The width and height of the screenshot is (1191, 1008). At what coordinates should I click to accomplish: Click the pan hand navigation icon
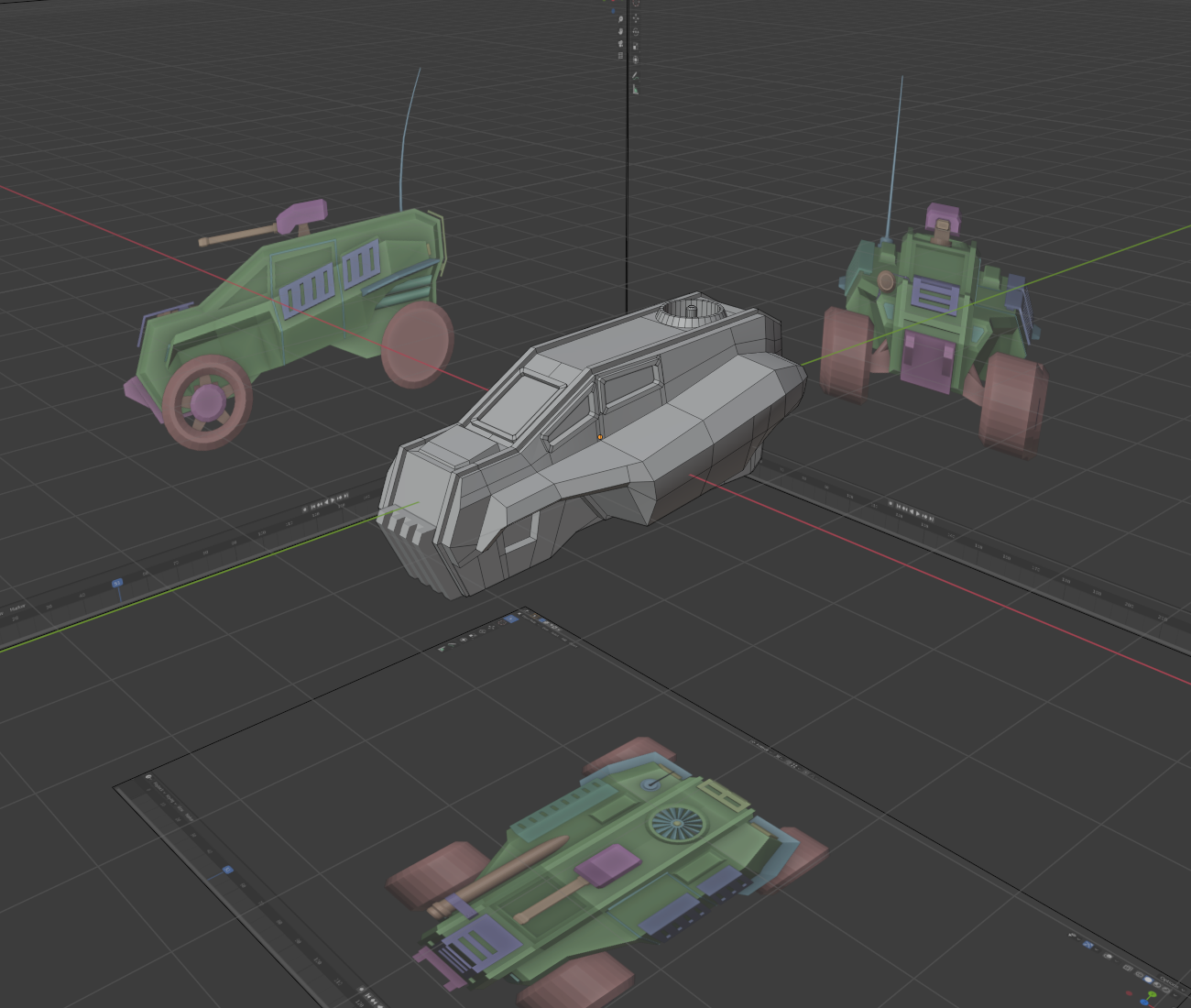pyautogui.click(x=620, y=31)
